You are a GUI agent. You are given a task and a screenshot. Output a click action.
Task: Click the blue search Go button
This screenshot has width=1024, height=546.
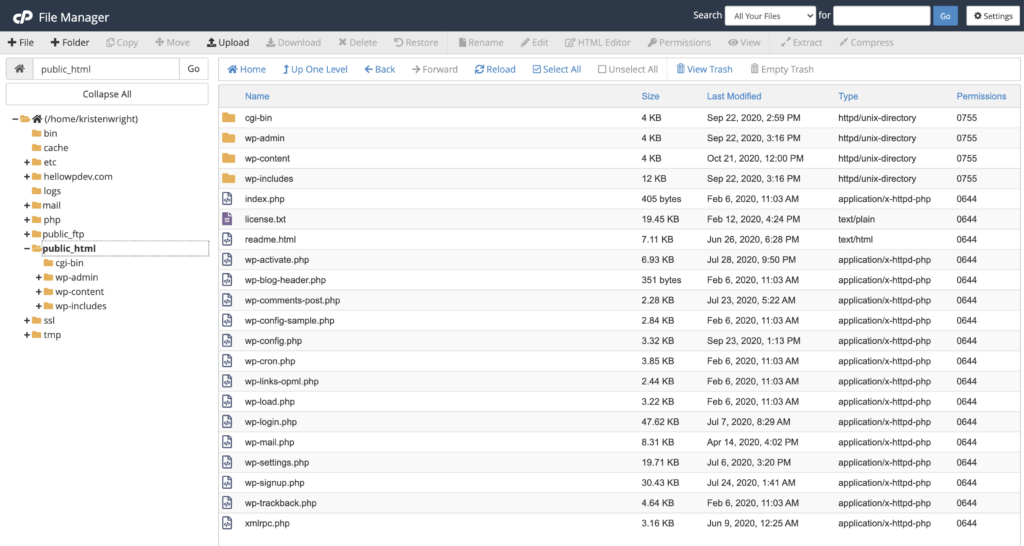tap(945, 16)
